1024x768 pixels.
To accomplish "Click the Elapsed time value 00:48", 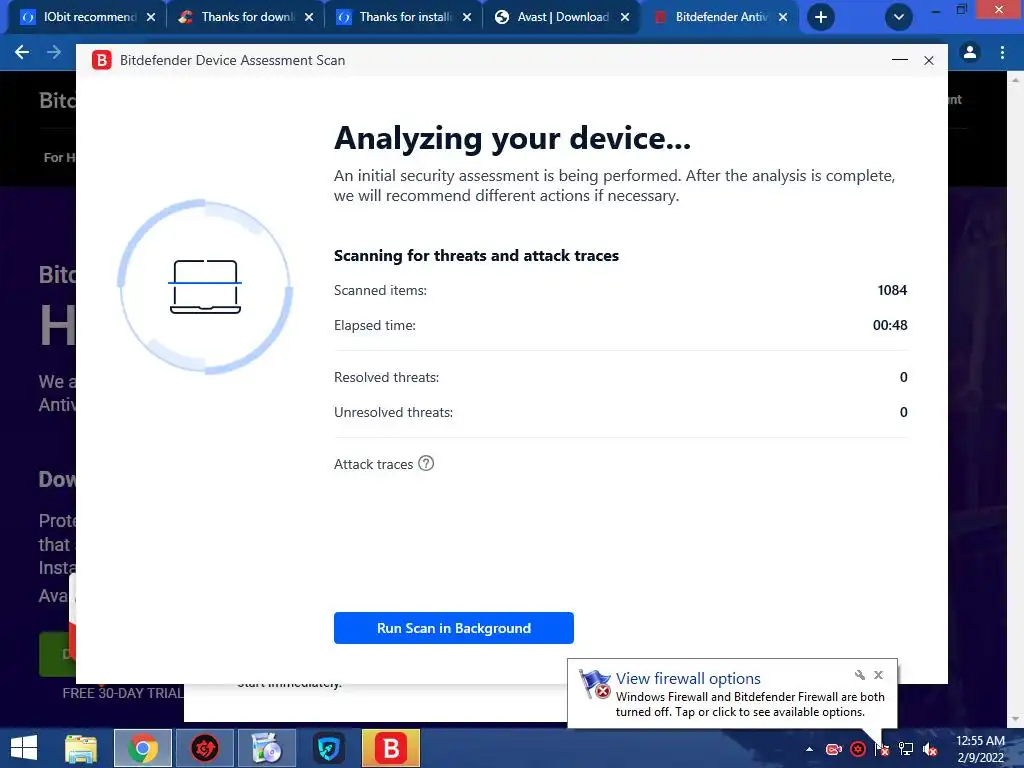I will coord(890,325).
